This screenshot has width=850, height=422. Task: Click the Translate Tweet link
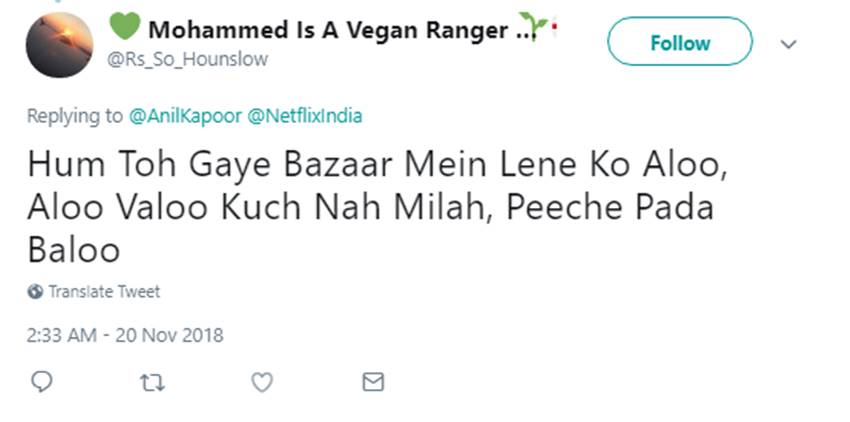click(104, 292)
